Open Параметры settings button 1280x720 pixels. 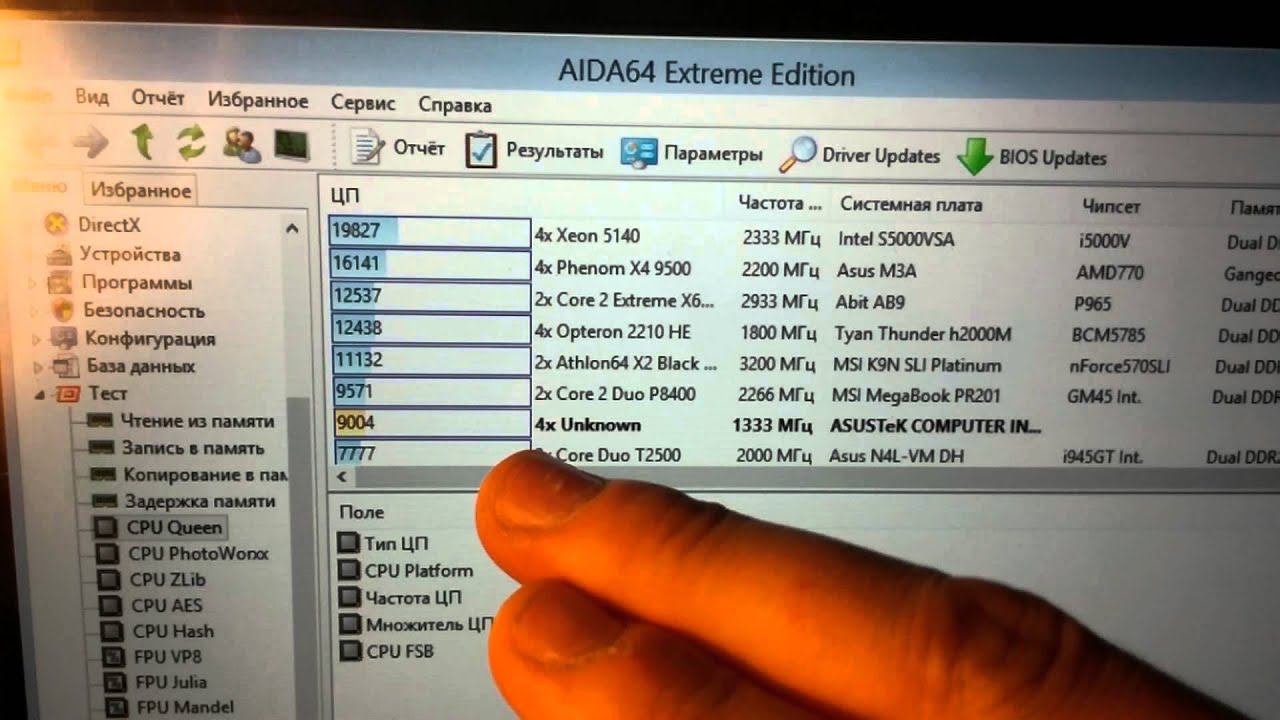691,154
